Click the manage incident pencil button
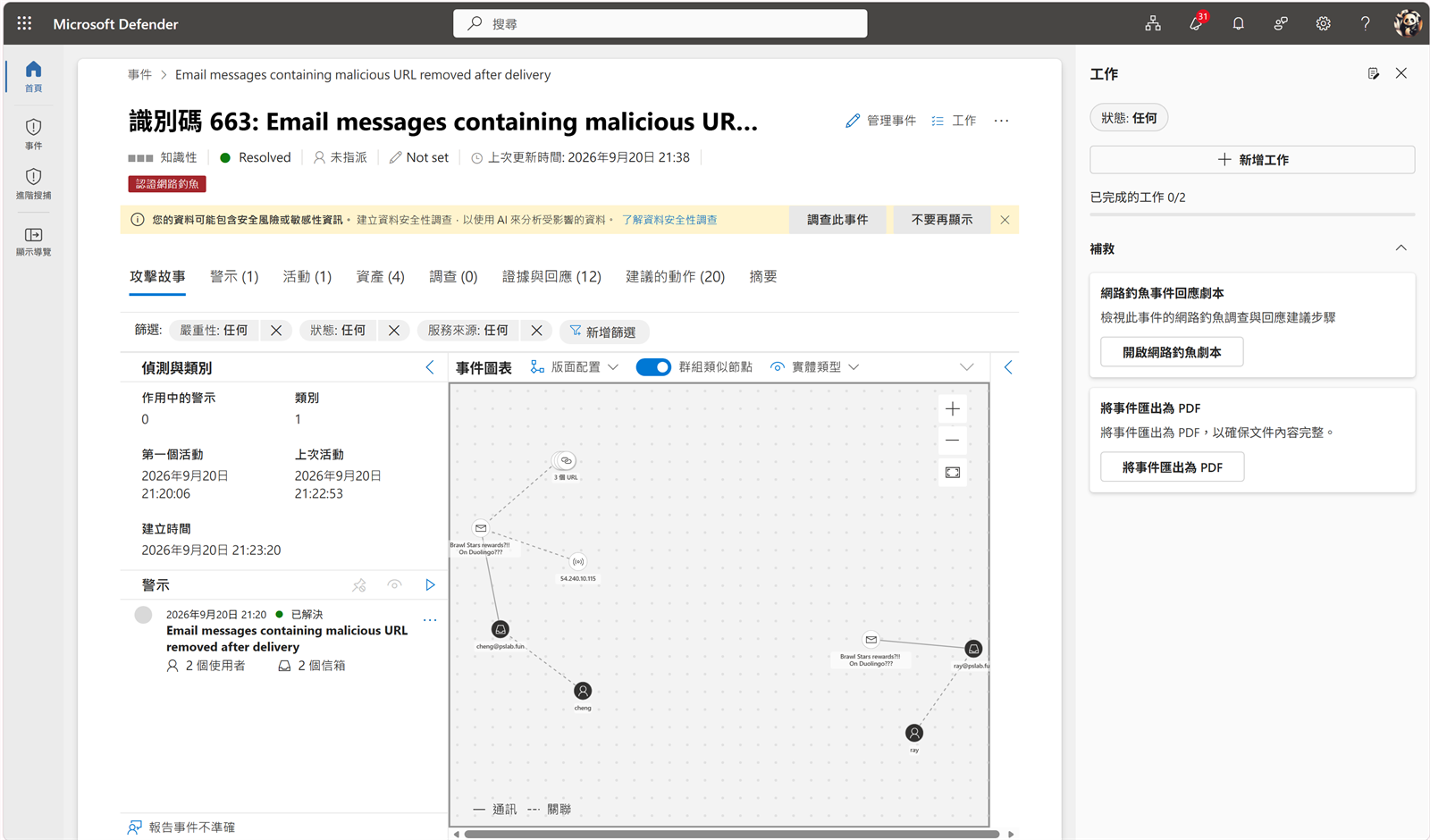The width and height of the screenshot is (1430, 840). pos(880,121)
